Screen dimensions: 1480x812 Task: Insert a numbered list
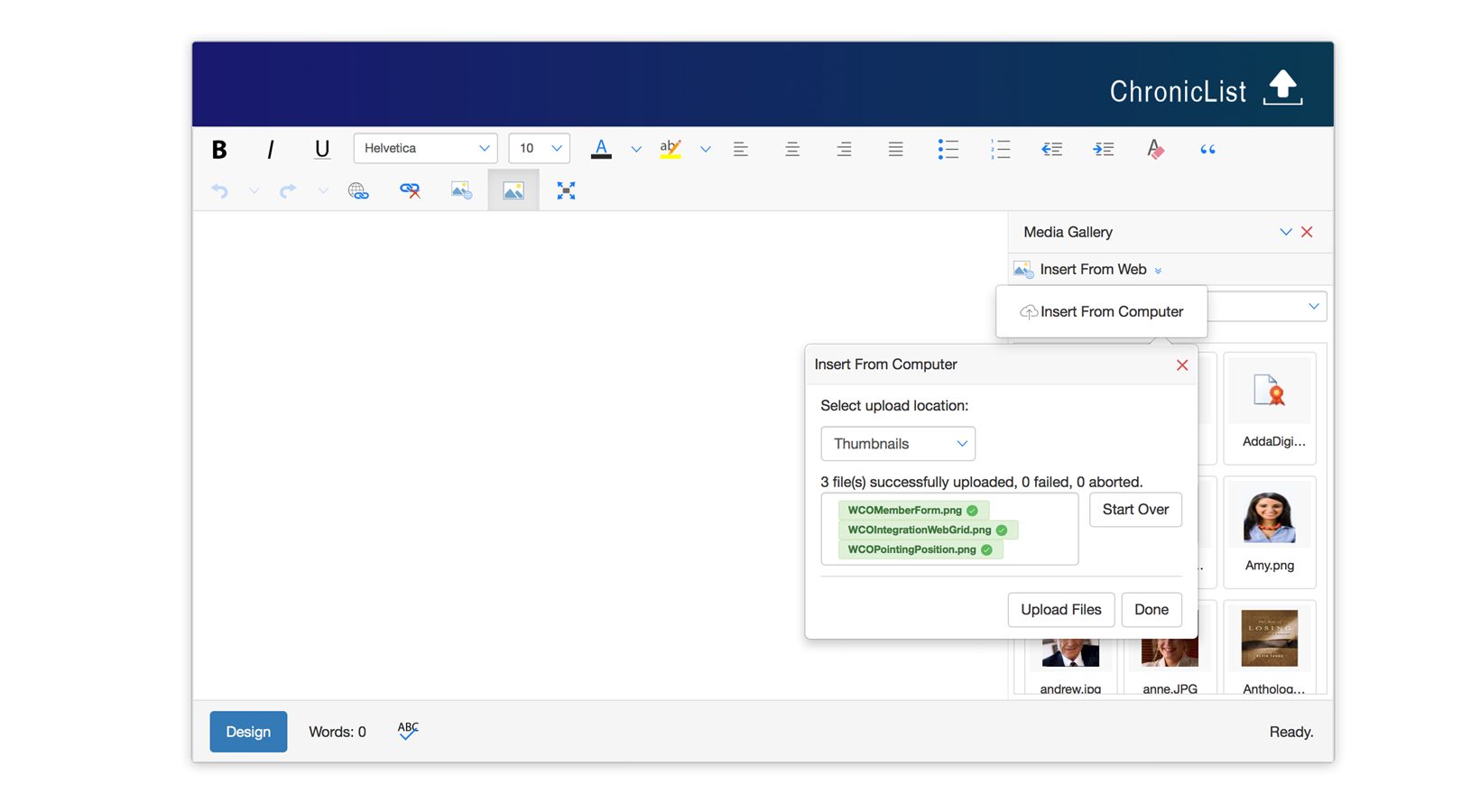pos(1000,150)
